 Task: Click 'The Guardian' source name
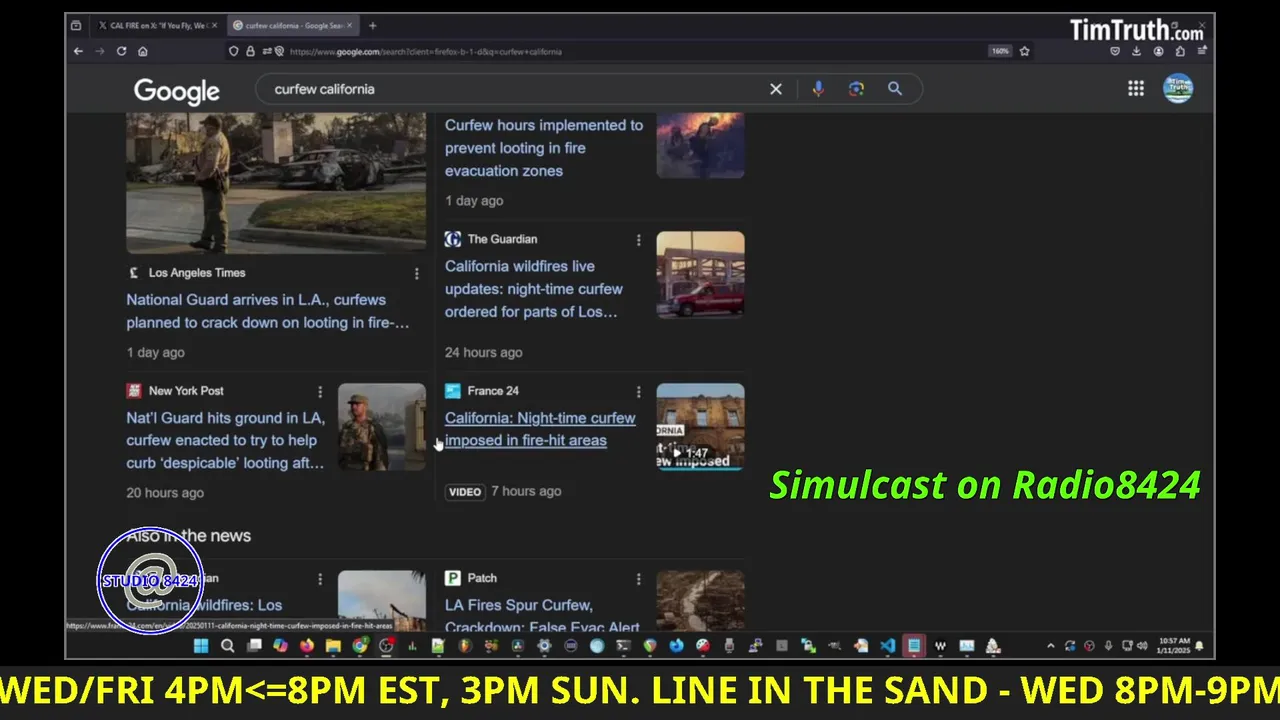tap(502, 240)
